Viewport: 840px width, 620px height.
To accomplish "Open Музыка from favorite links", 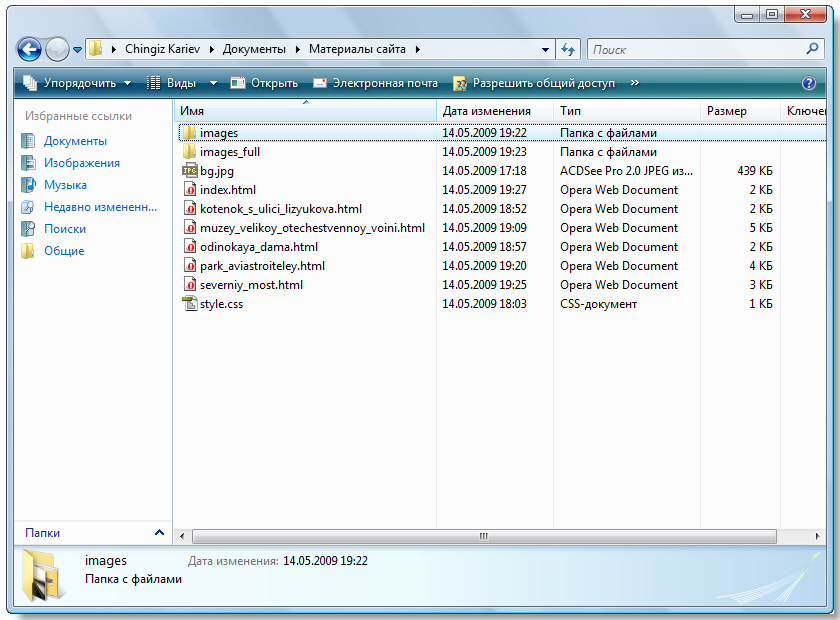I will [65, 185].
